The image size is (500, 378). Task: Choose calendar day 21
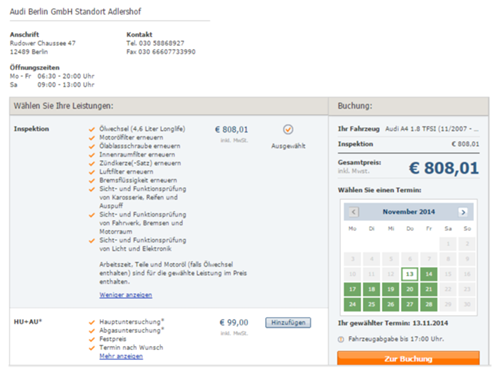[429, 289]
